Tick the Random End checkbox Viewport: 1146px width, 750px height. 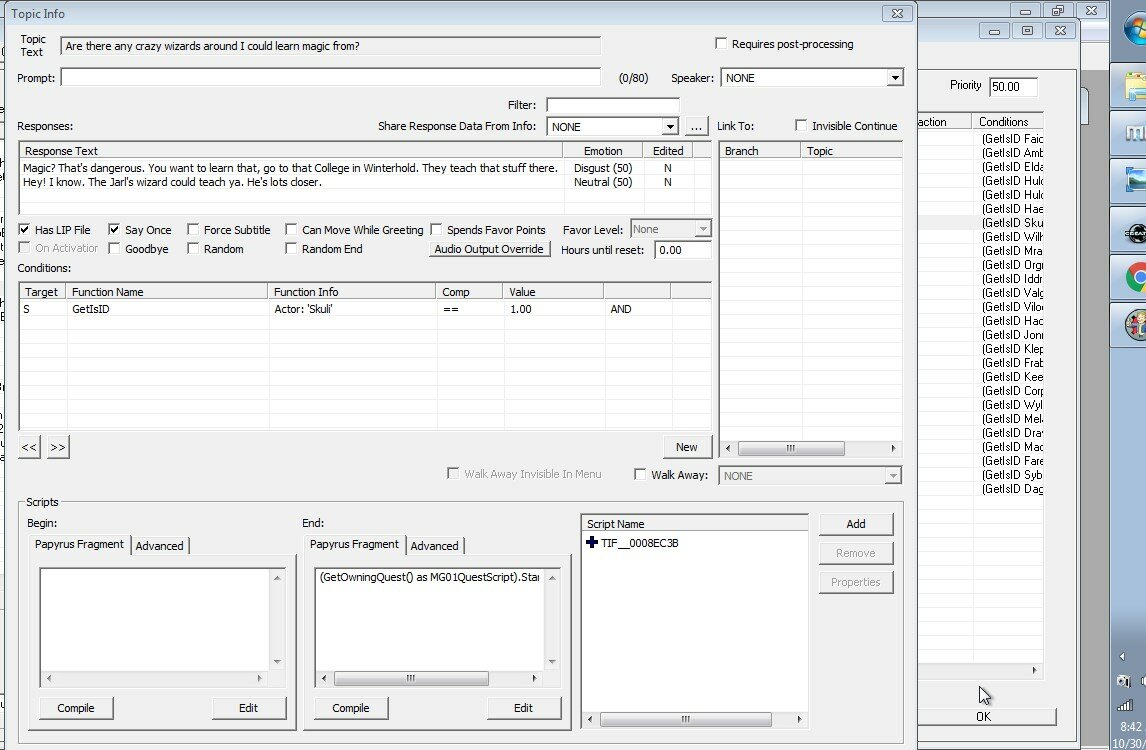tap(291, 249)
